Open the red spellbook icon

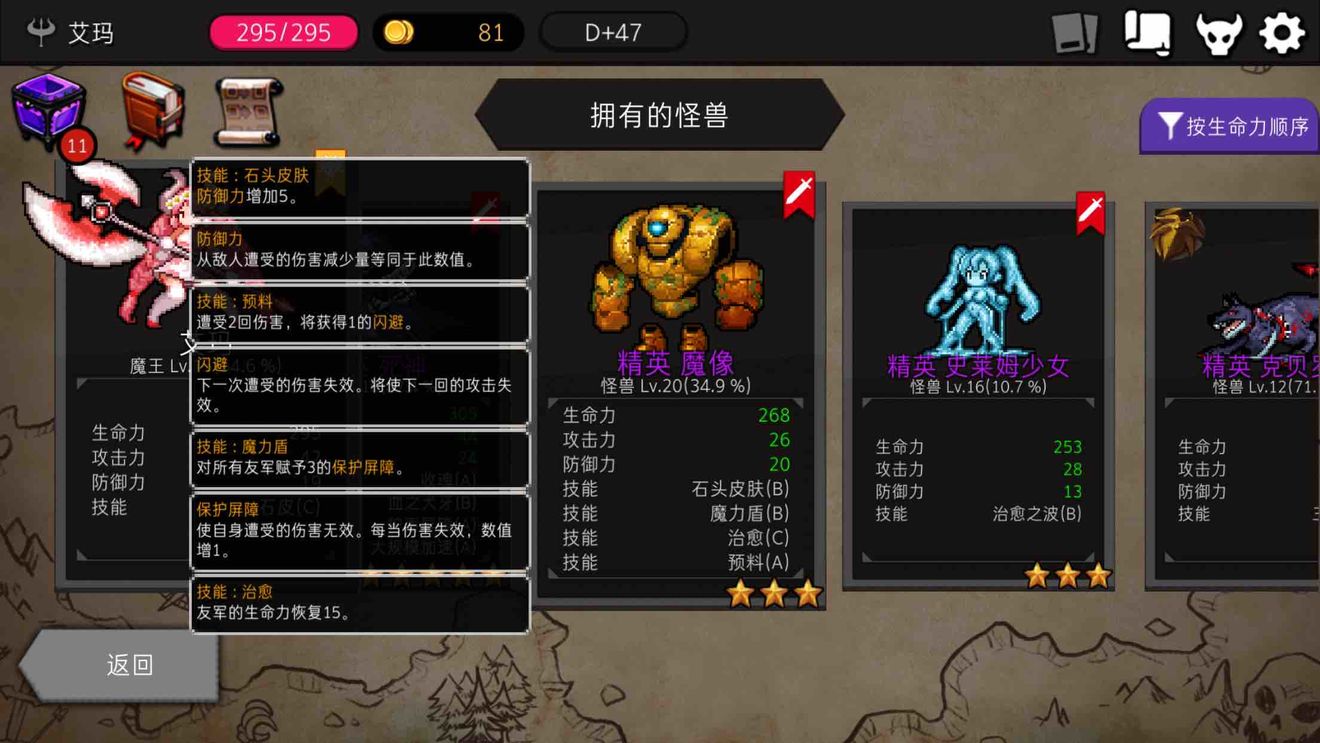pyautogui.click(x=153, y=109)
